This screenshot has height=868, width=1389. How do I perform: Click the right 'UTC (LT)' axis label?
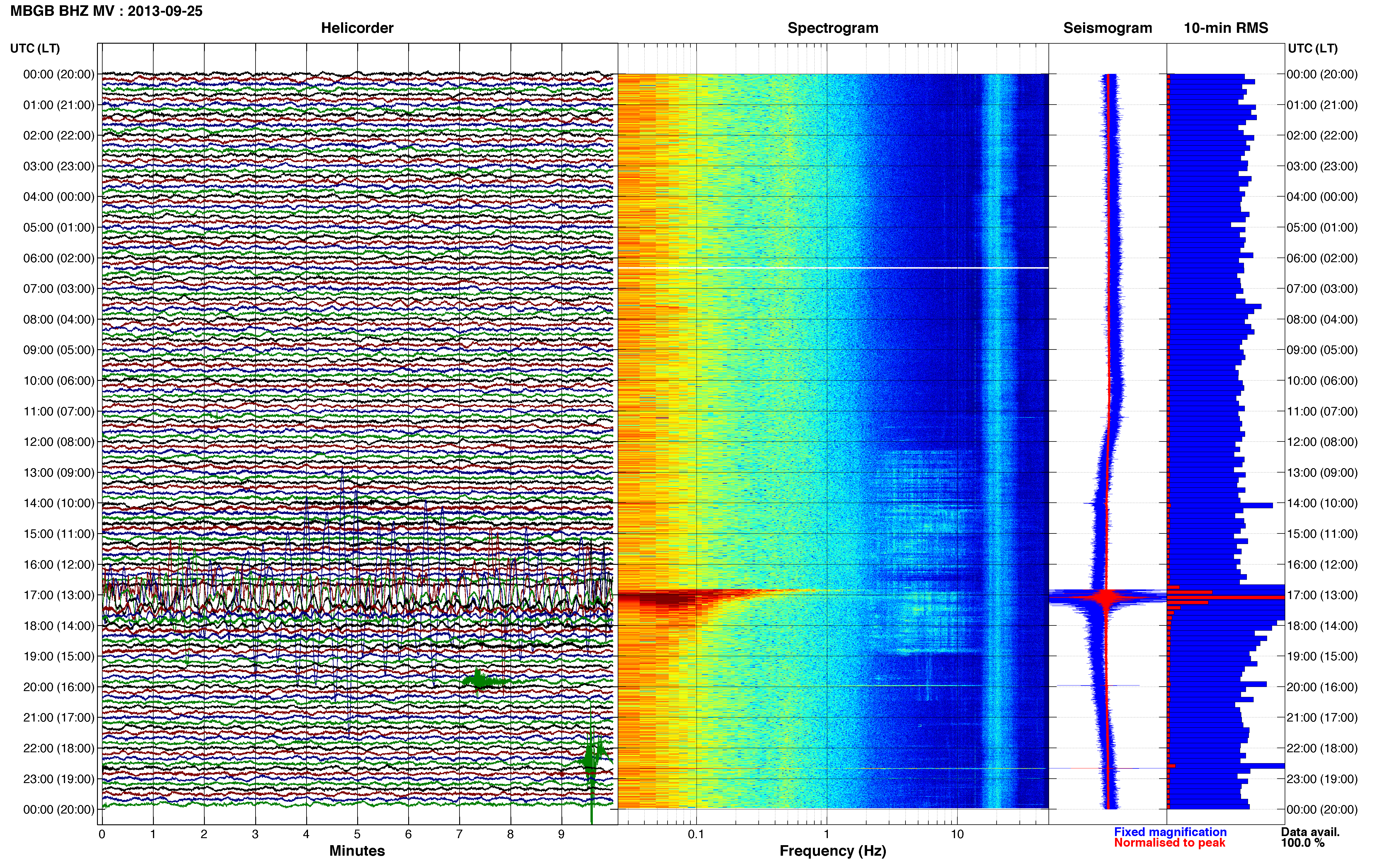click(x=1313, y=48)
